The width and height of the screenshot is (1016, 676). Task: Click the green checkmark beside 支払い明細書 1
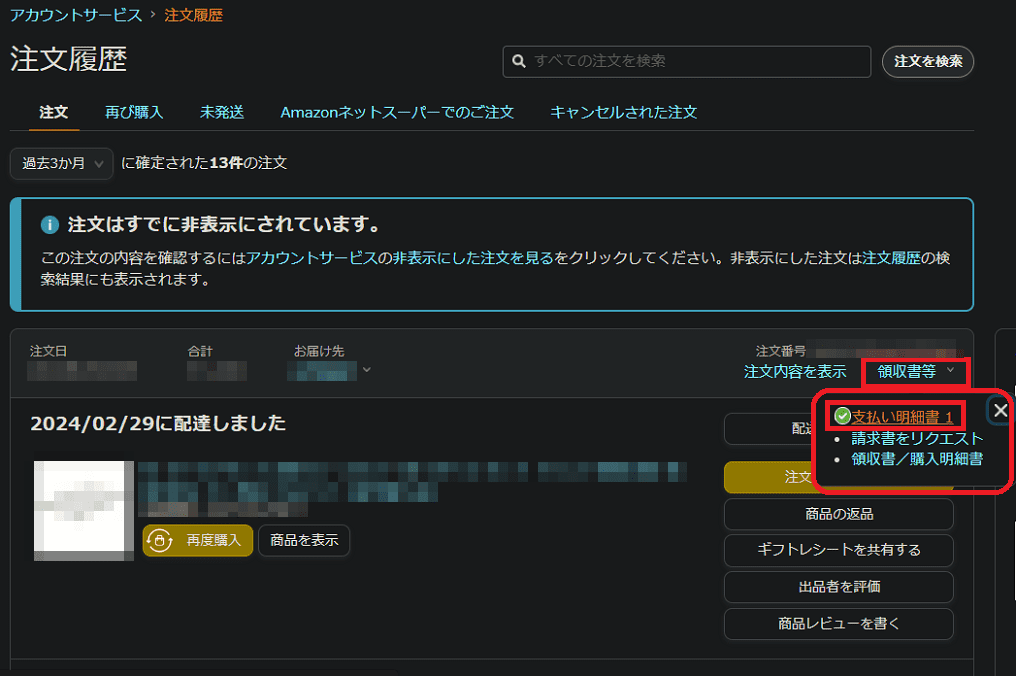coord(842,416)
